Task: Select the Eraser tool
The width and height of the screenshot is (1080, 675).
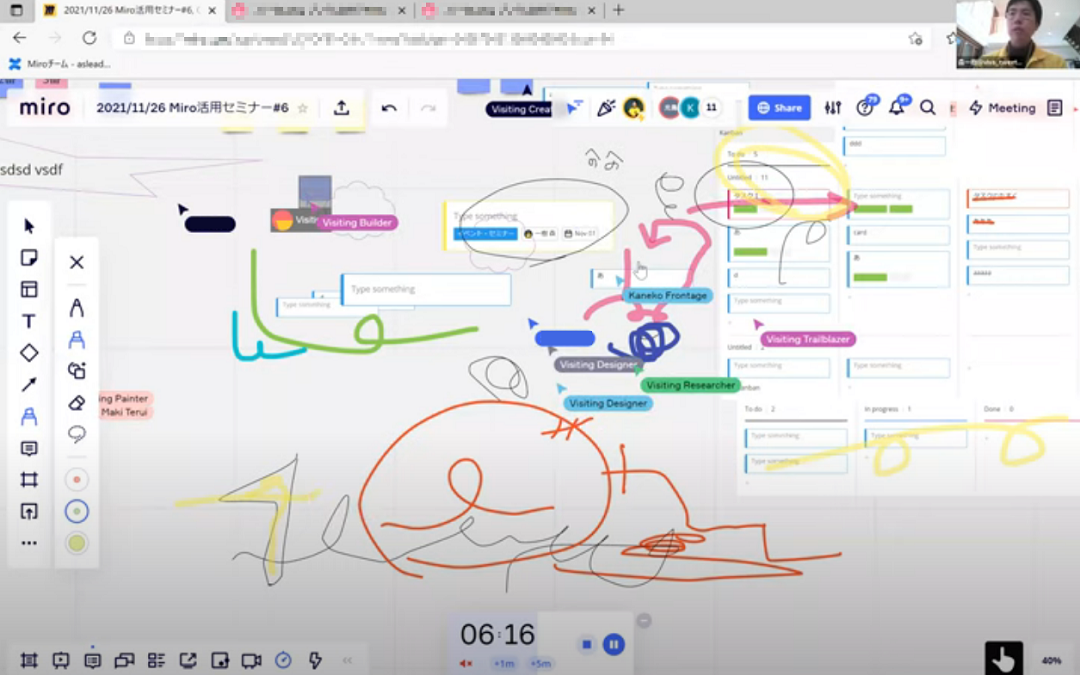Action: [x=76, y=402]
